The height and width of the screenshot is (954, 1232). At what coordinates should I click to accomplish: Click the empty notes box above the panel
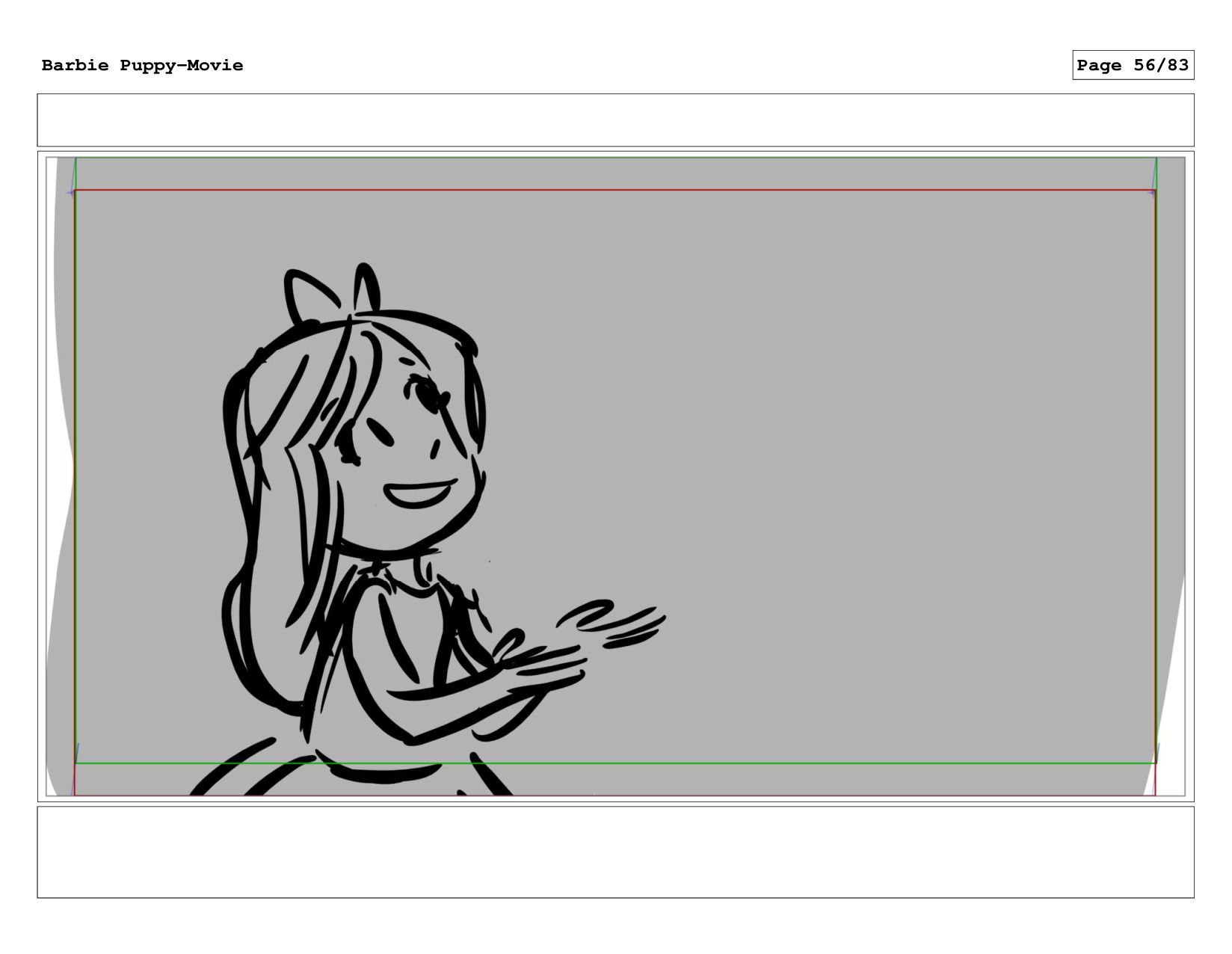click(x=615, y=120)
